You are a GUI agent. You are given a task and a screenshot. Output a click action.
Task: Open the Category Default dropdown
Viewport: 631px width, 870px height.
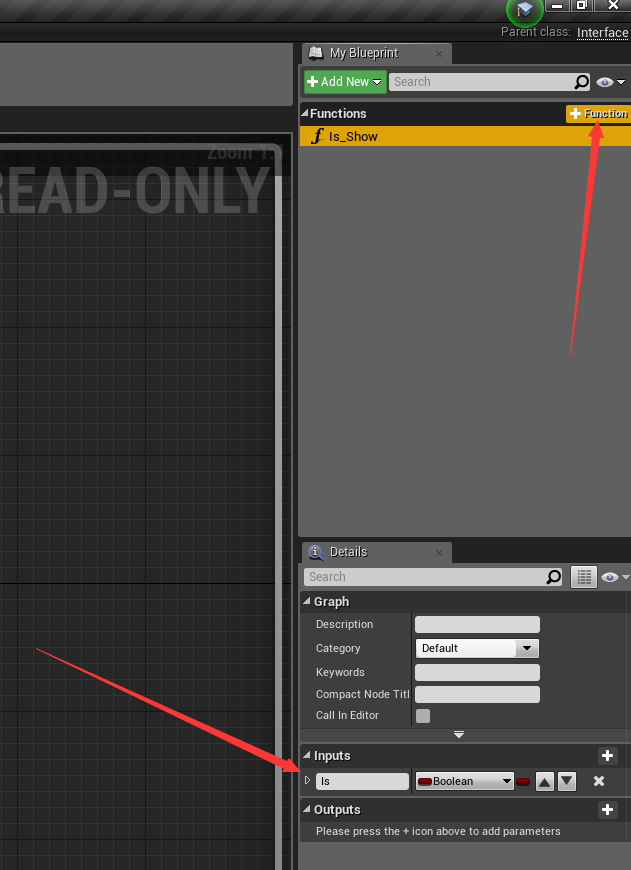[477, 648]
